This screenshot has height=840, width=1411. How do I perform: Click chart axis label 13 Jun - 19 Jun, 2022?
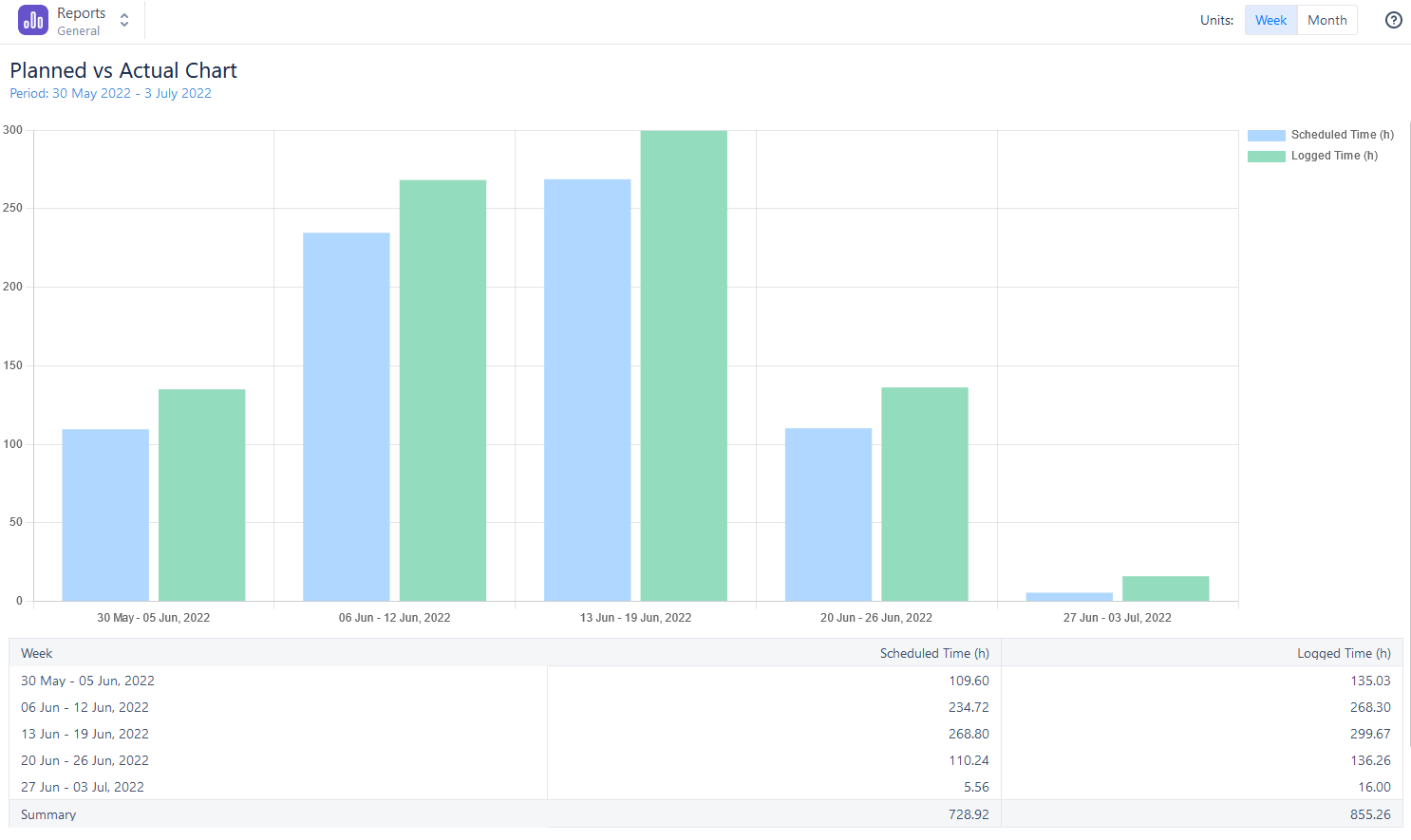(635, 617)
